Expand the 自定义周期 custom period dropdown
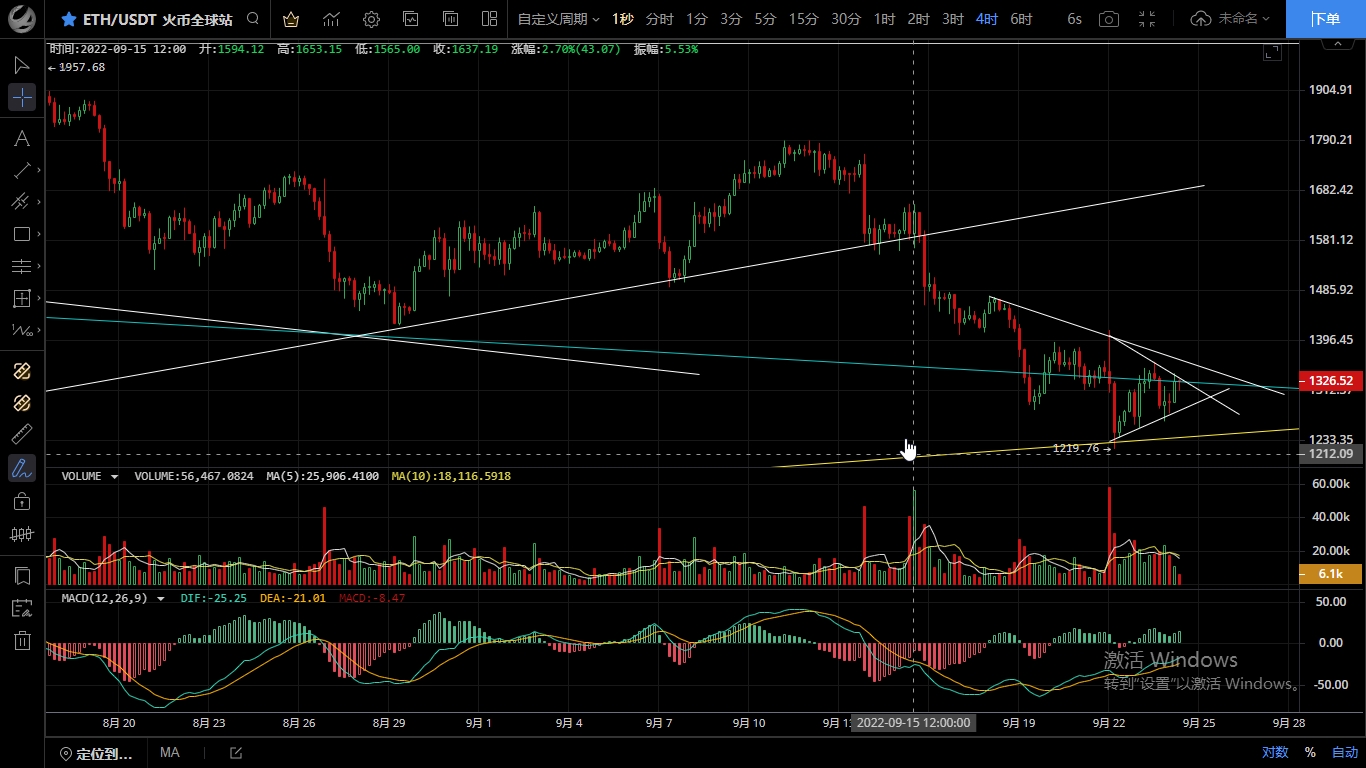 tap(558, 19)
